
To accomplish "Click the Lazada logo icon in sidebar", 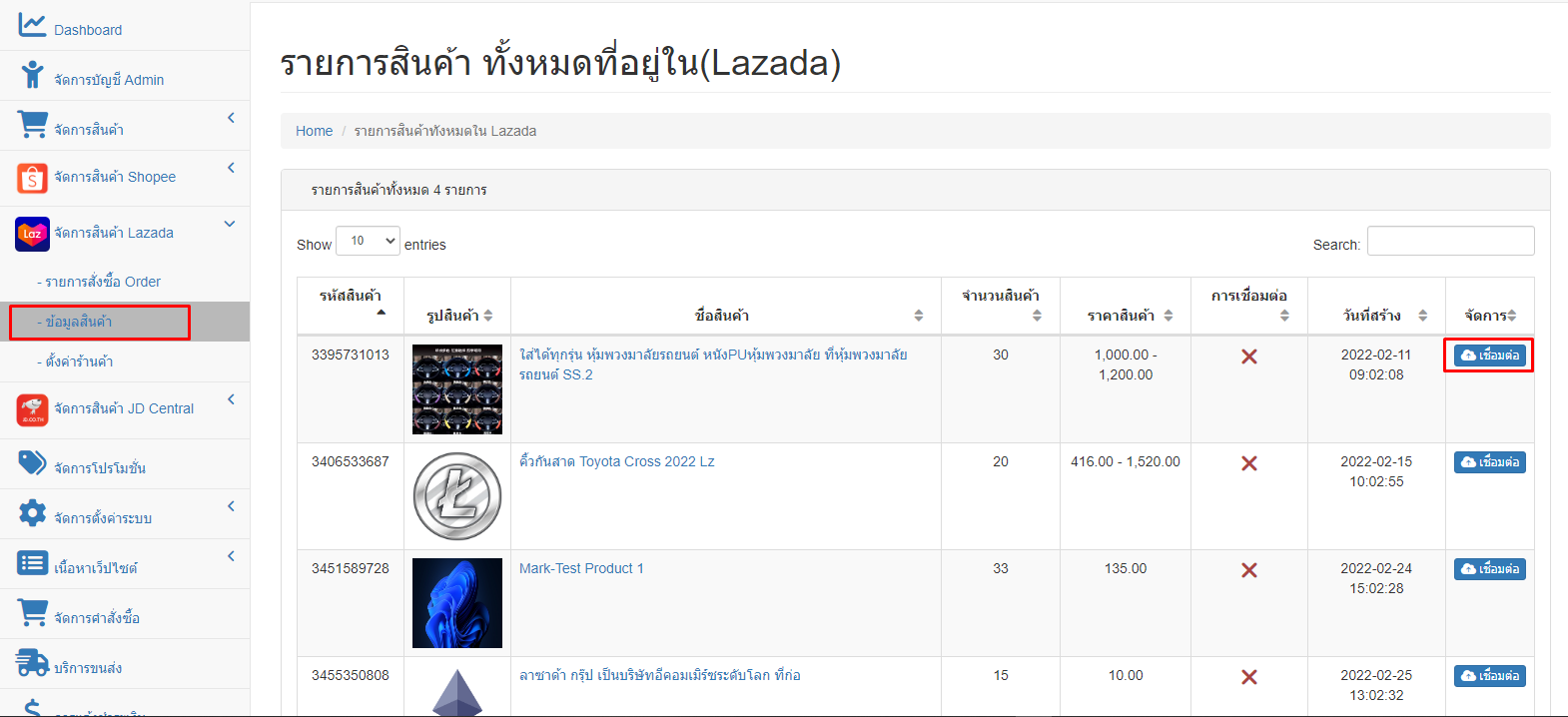I will (x=32, y=234).
